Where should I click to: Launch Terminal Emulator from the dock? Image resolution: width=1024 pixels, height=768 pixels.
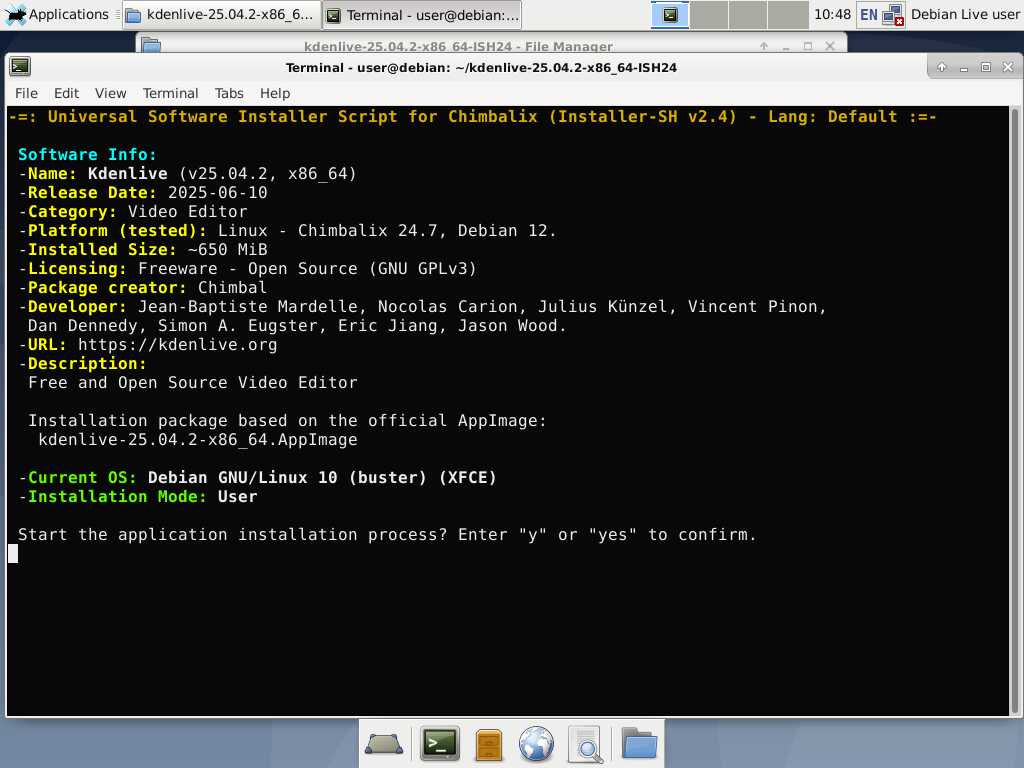pyautogui.click(x=440, y=744)
